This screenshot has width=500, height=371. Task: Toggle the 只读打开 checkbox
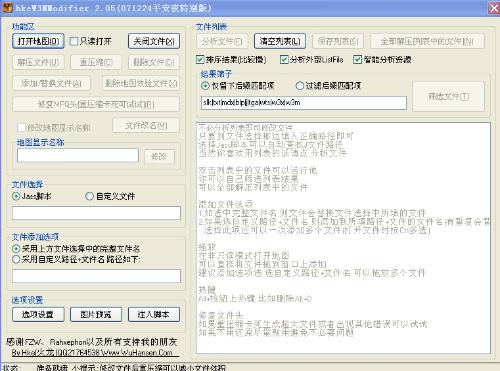(74, 41)
